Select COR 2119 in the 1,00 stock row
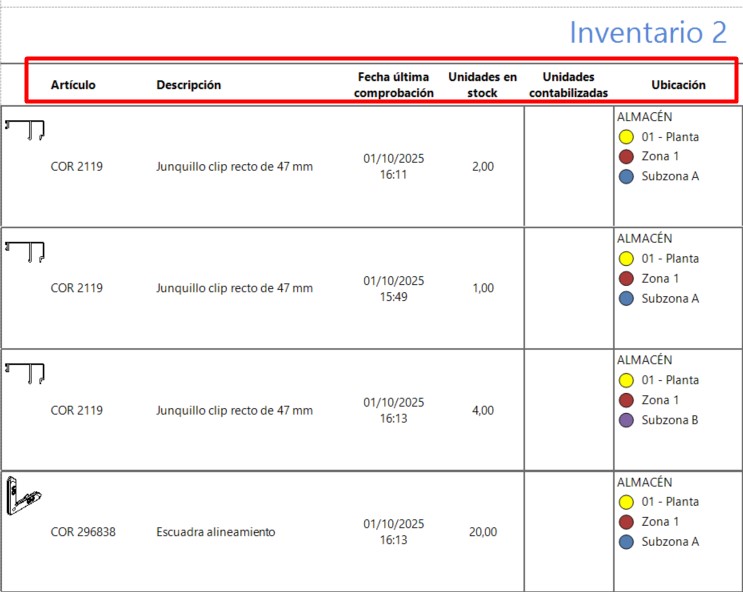This screenshot has width=743, height=592. coord(77,288)
